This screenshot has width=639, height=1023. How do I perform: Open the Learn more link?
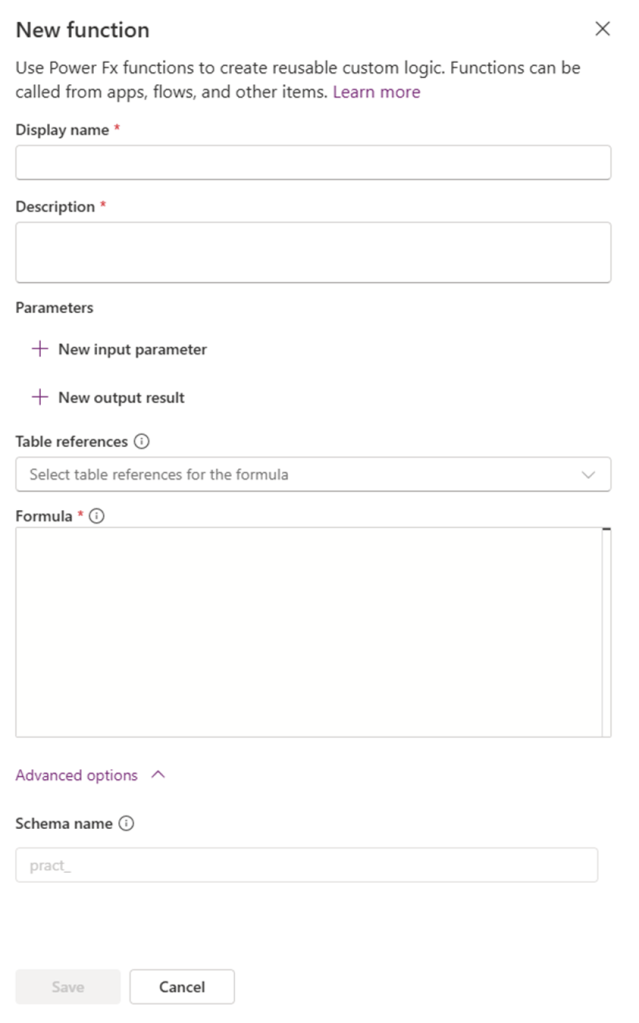click(x=376, y=92)
